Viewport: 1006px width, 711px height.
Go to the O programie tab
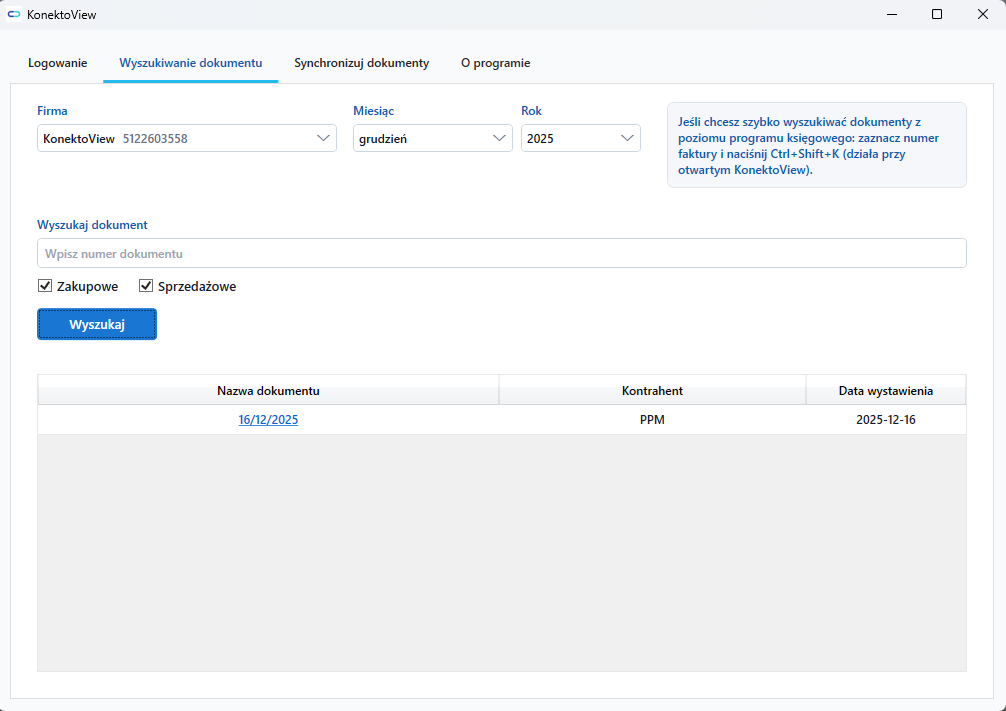(x=495, y=63)
